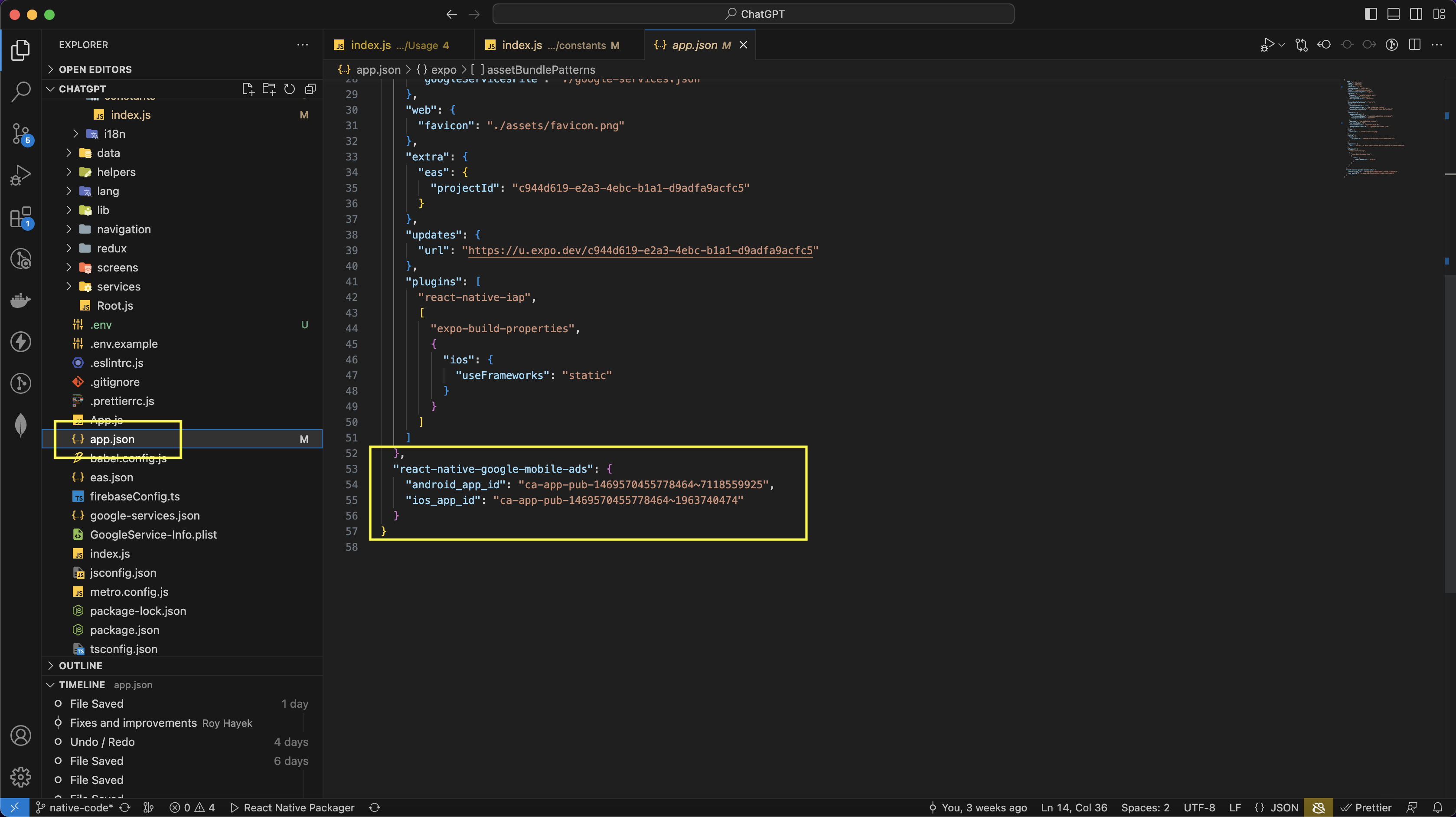
Task: Open the Thunder Client lightning icon
Action: (x=20, y=341)
